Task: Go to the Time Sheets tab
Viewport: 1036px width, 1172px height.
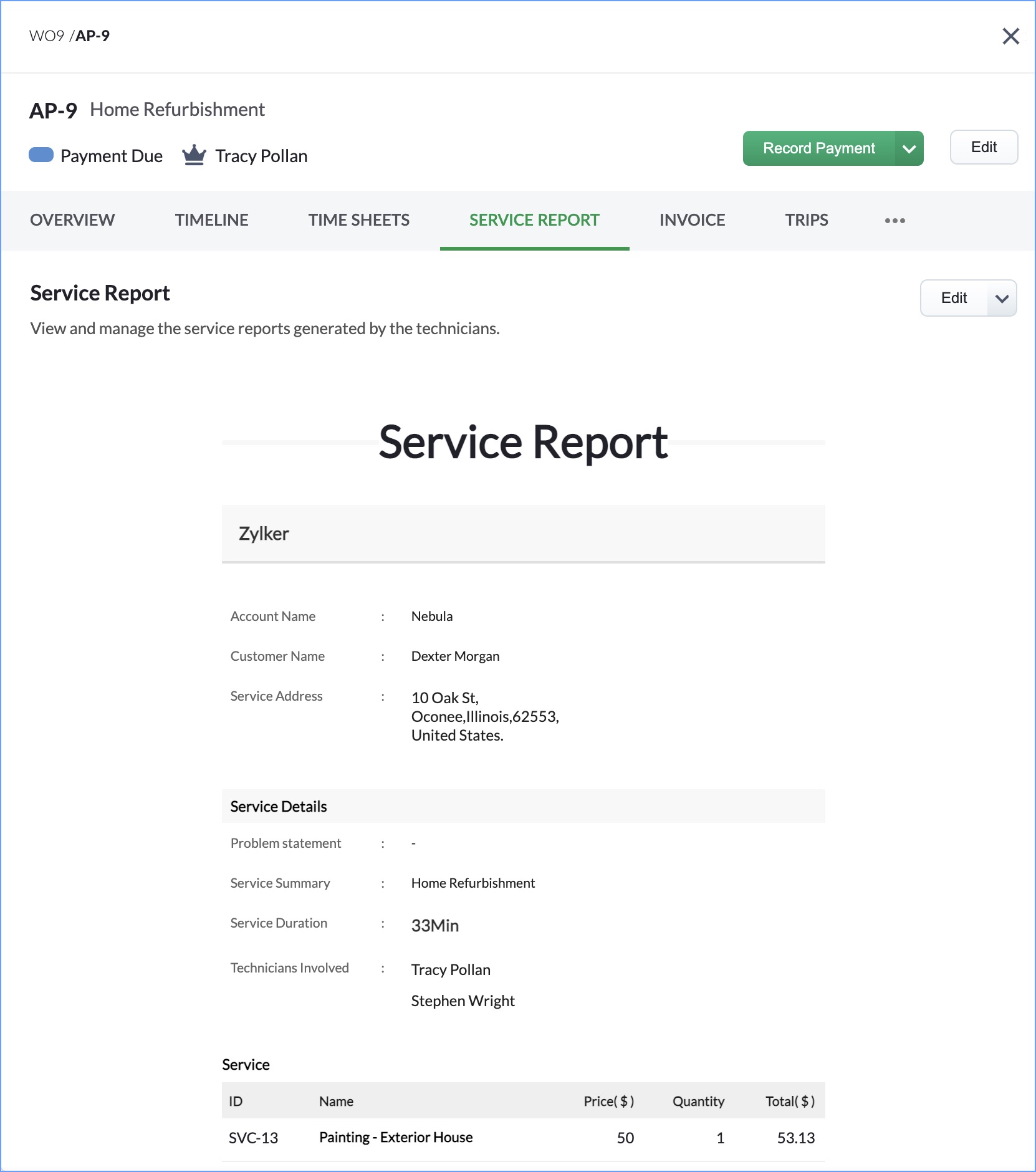Action: pyautogui.click(x=358, y=220)
